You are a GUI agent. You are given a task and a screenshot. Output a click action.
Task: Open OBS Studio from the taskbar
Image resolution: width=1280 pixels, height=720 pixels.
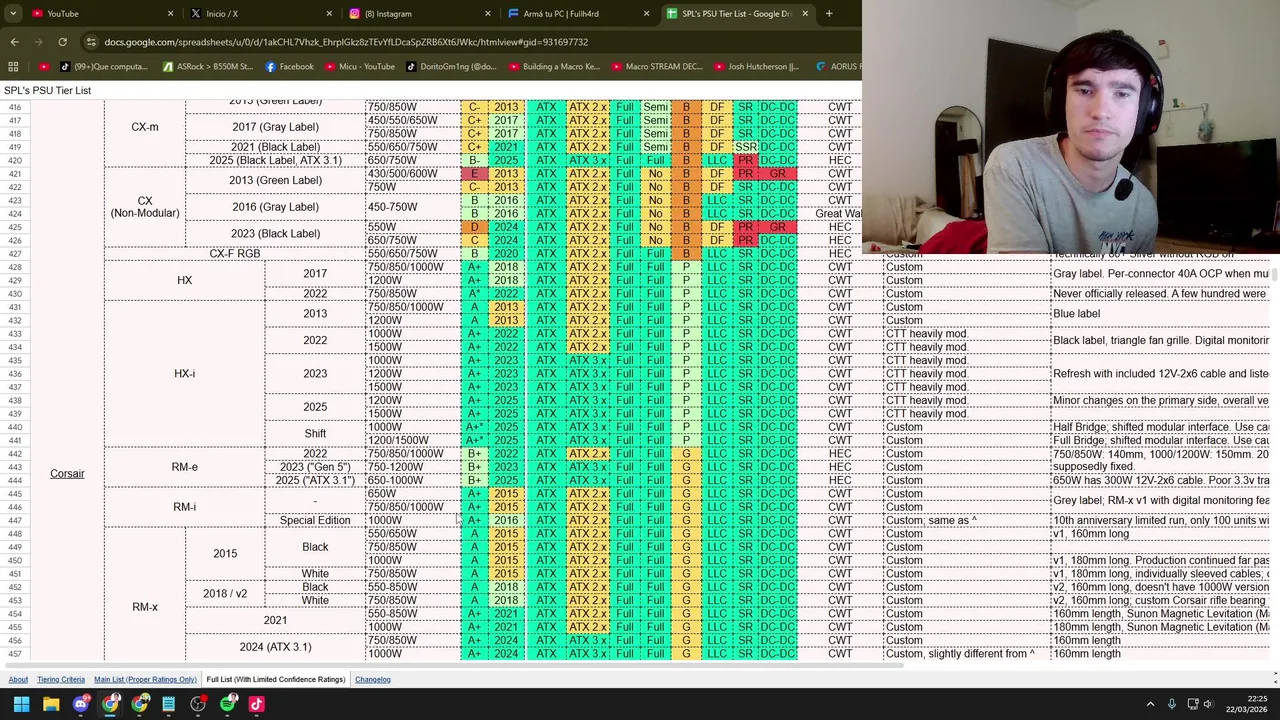click(198, 704)
